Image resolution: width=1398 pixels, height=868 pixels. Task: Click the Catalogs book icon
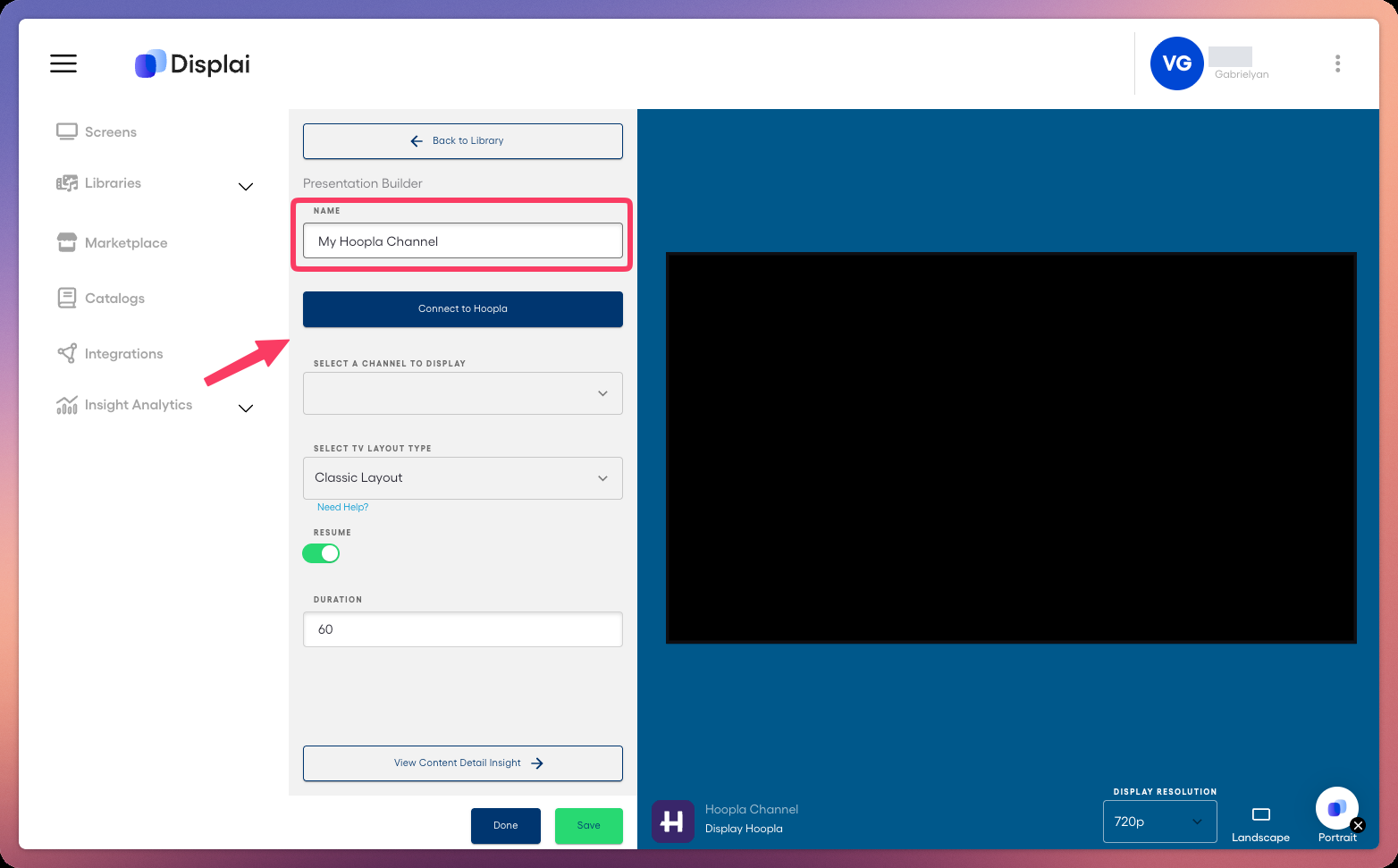coord(67,298)
